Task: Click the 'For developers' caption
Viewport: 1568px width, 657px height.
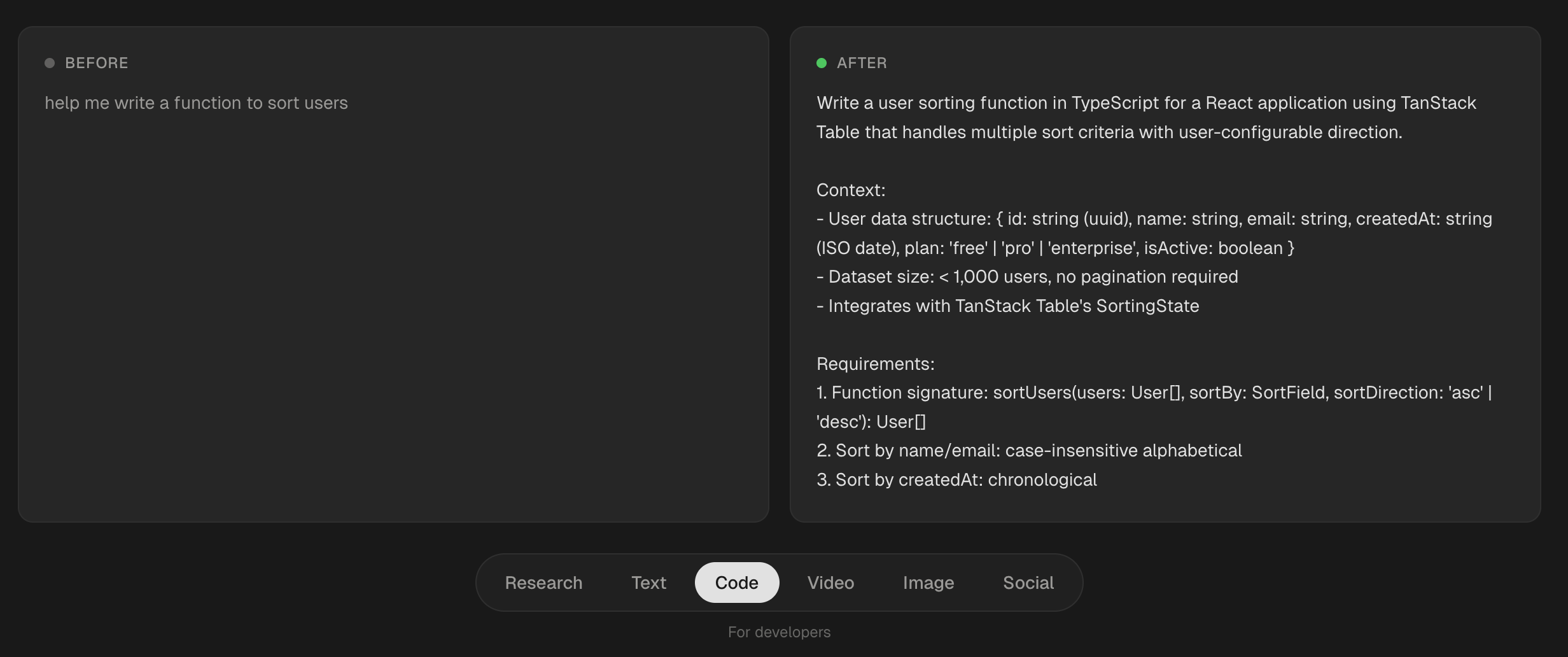Action: pos(779,632)
